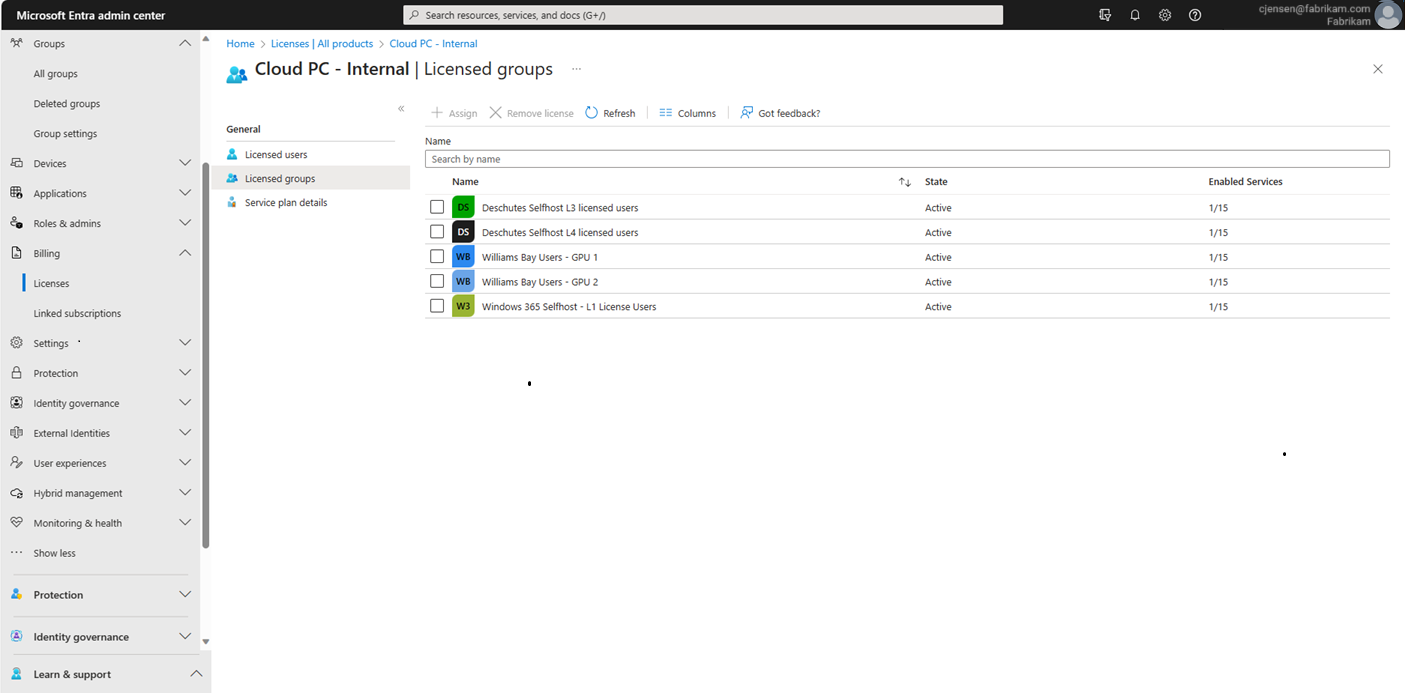This screenshot has height=693, width=1405.
Task: Select Linked subscriptions in the sidebar
Action: (x=77, y=312)
